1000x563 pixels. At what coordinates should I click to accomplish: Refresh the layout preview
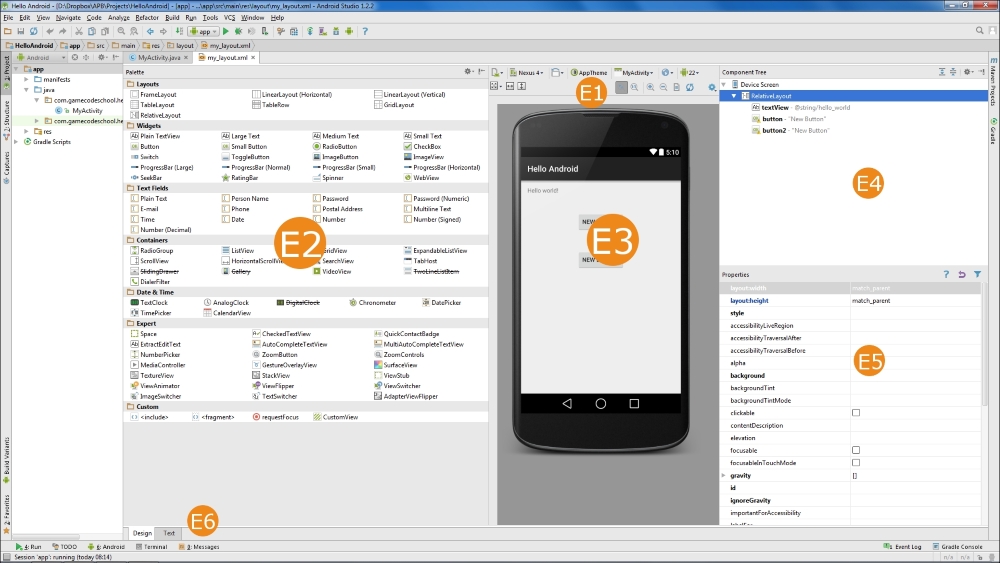[x=690, y=87]
